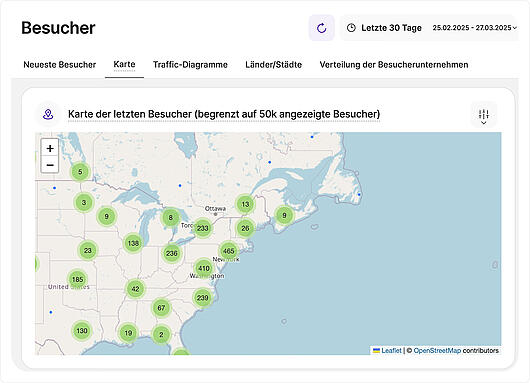This screenshot has height=383, width=530.
Task: Go to Länder/Städte tab
Action: coord(273,65)
